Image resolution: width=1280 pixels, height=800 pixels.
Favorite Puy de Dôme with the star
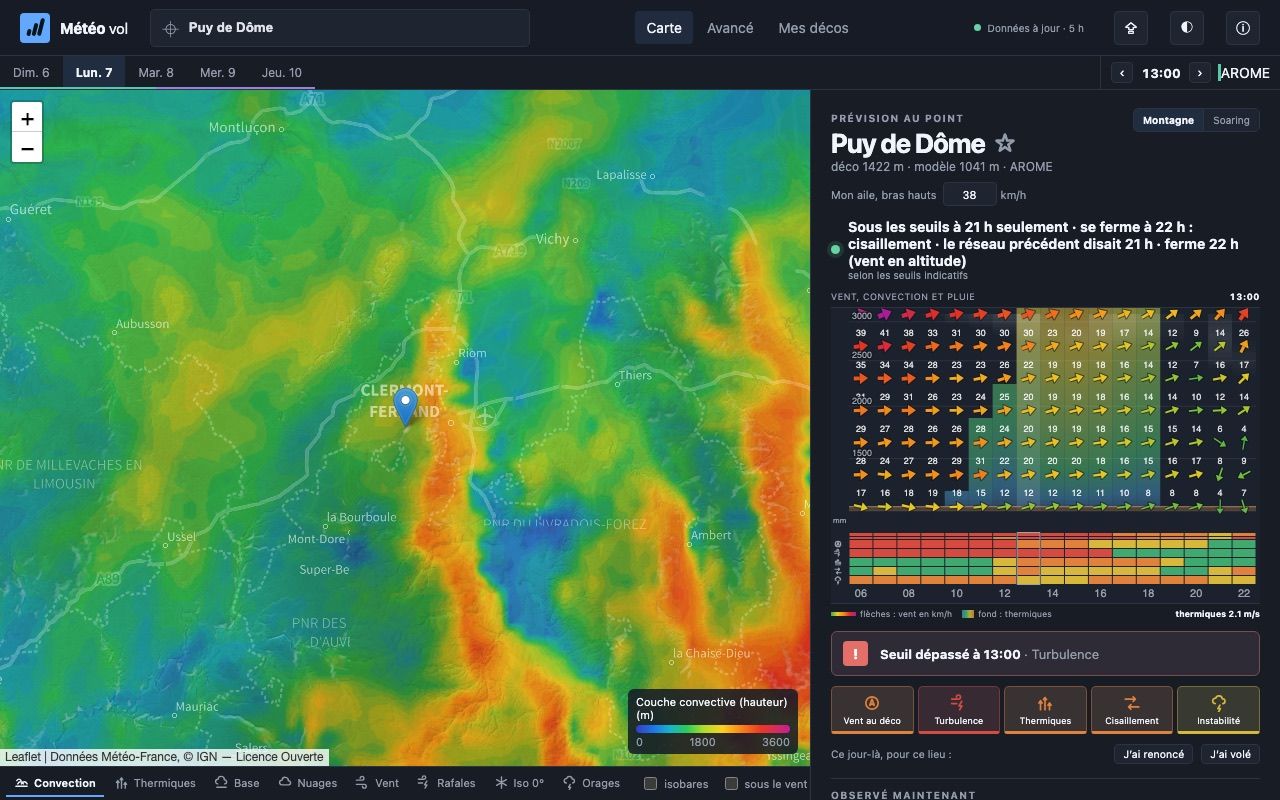point(1005,144)
